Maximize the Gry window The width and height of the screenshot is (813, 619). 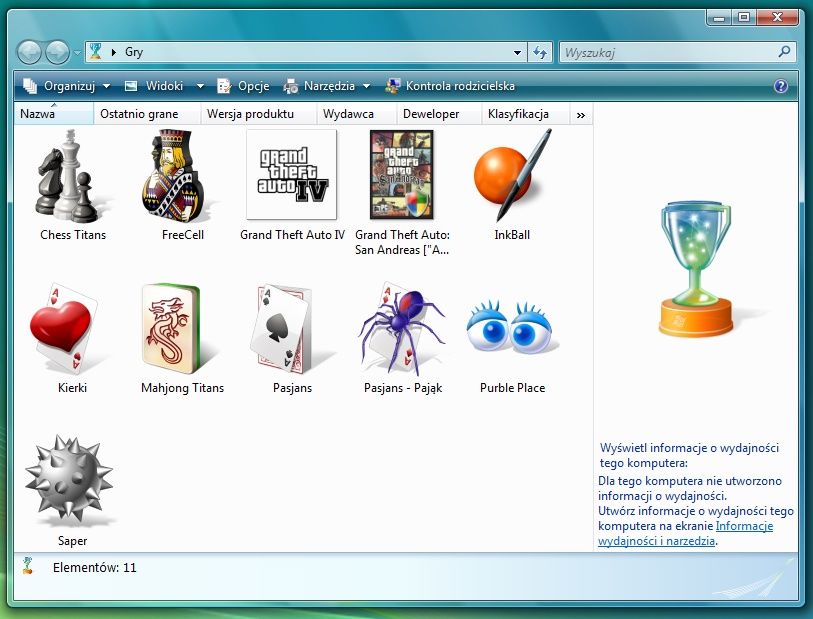pos(744,18)
